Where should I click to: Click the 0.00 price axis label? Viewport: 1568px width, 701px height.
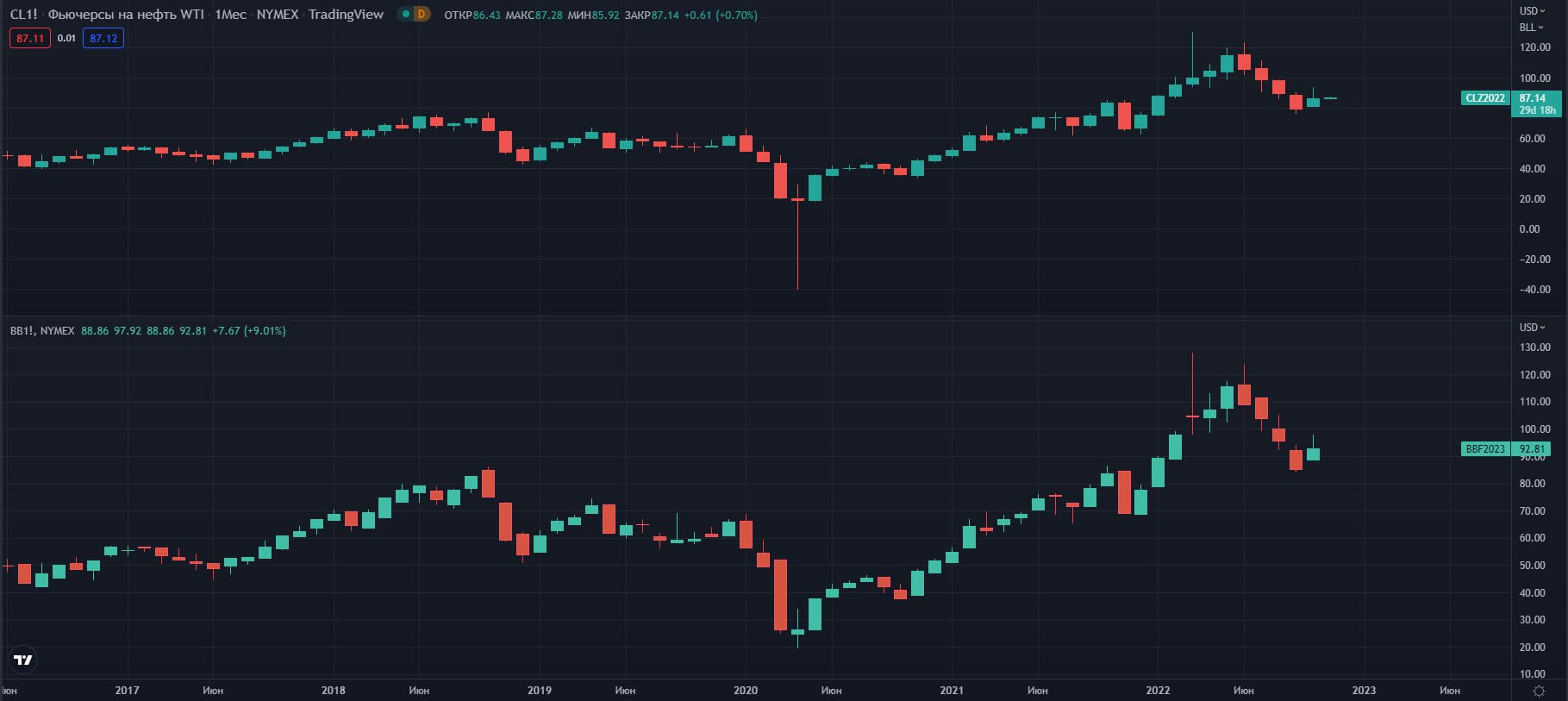(x=1529, y=229)
